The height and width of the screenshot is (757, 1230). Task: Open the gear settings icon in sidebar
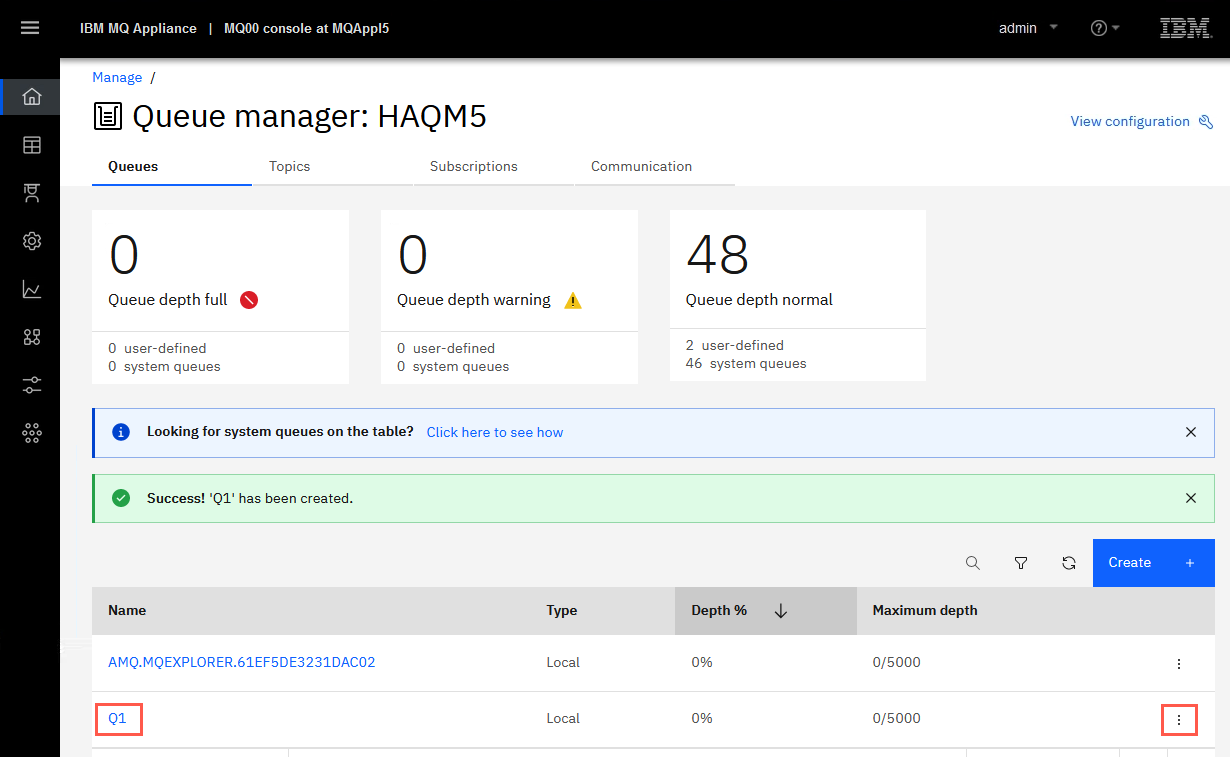pyautogui.click(x=32, y=241)
